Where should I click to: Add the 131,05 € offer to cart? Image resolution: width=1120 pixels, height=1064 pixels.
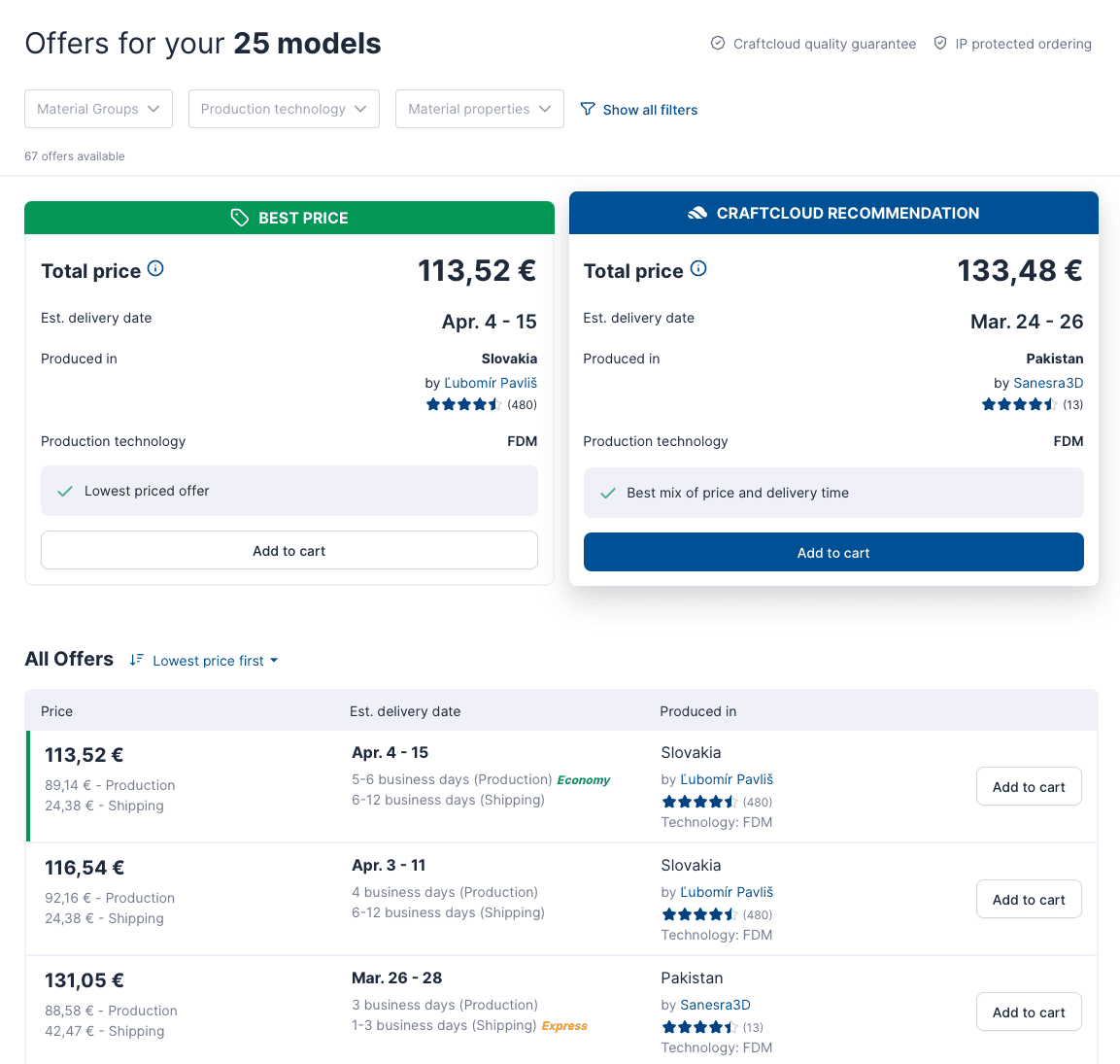pos(1029,1013)
